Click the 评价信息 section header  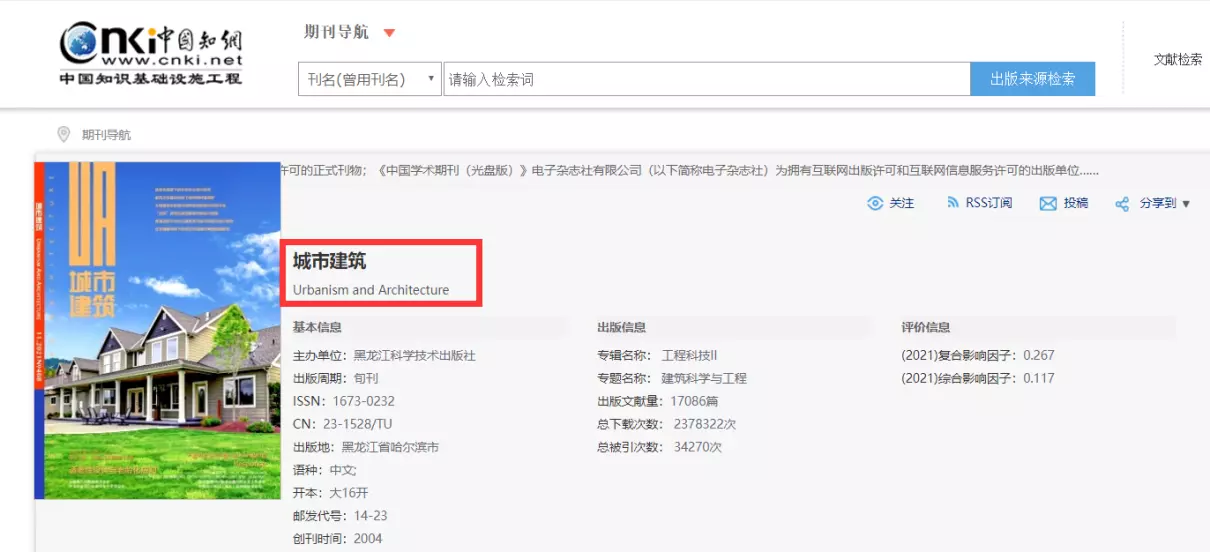(x=926, y=327)
